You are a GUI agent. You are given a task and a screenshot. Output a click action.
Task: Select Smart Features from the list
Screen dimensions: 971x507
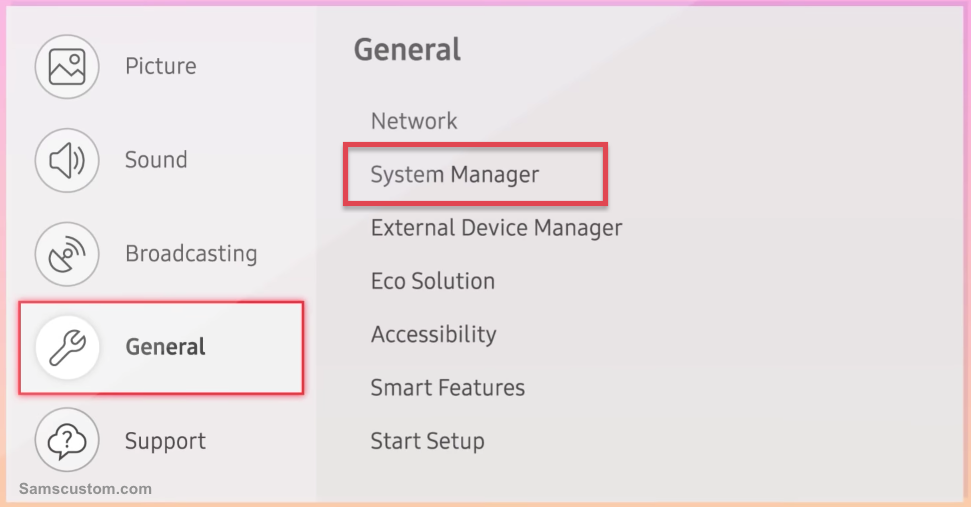(x=447, y=388)
